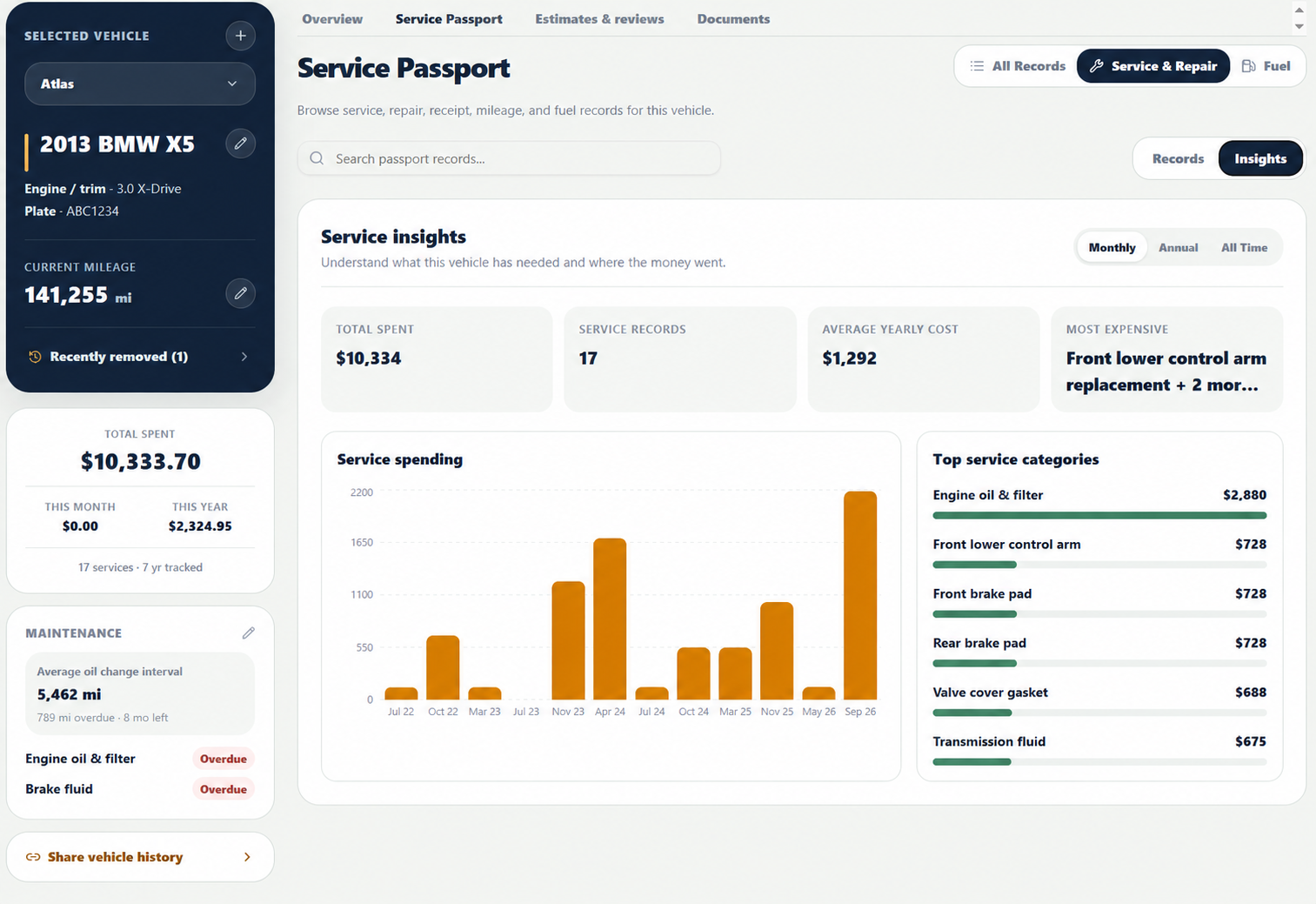This screenshot has height=904, width=1316.
Task: Click the Transmission fluid progress bar
Action: coord(1099,762)
